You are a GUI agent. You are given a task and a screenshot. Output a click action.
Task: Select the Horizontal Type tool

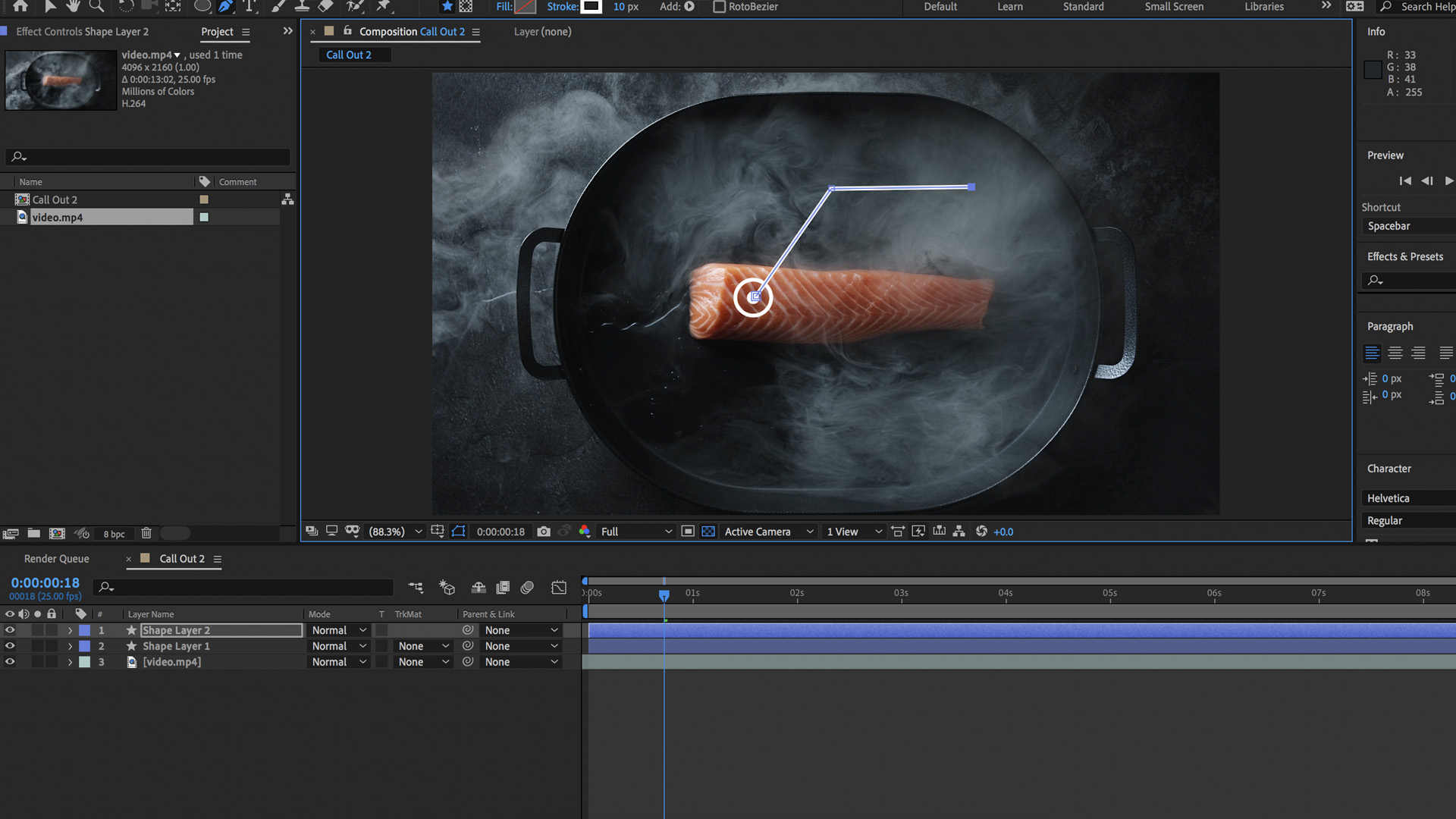249,7
